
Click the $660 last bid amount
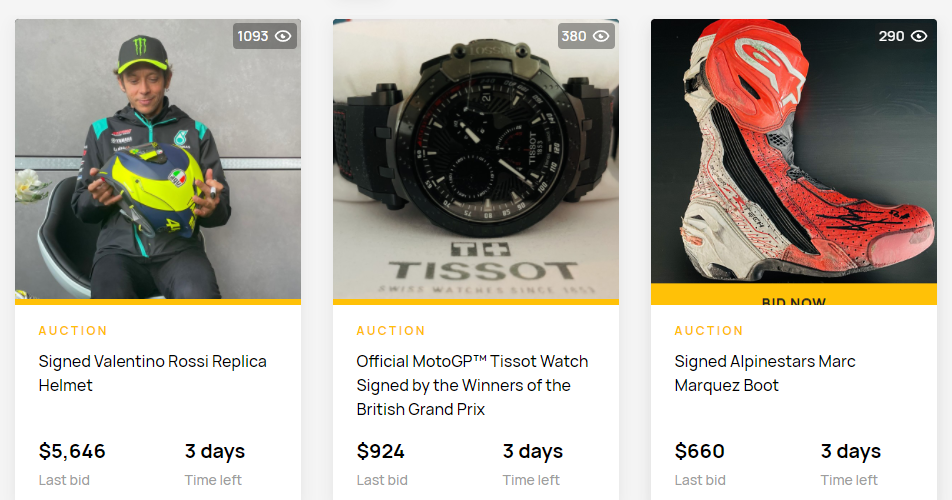click(700, 451)
